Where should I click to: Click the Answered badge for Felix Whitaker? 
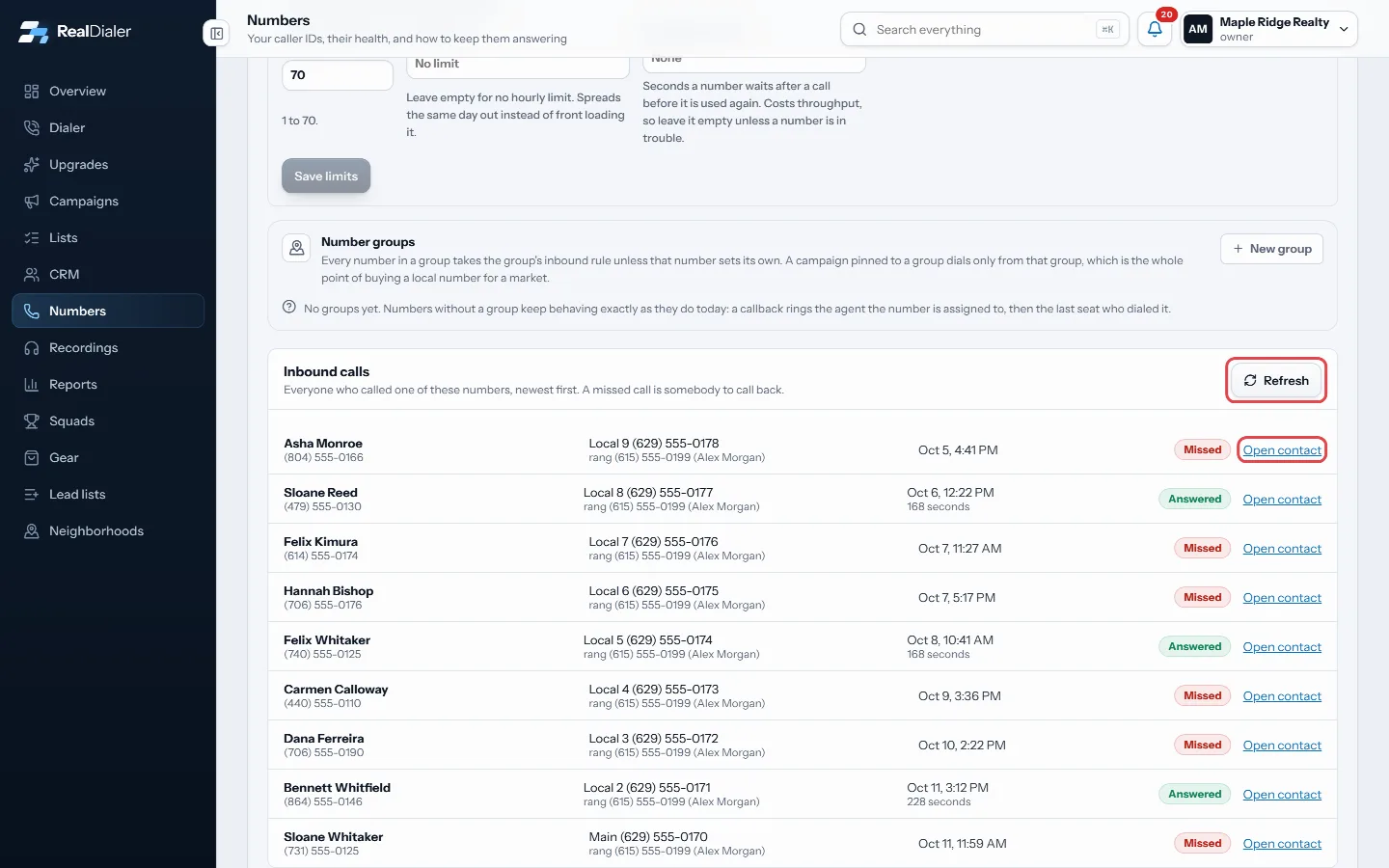1194,647
